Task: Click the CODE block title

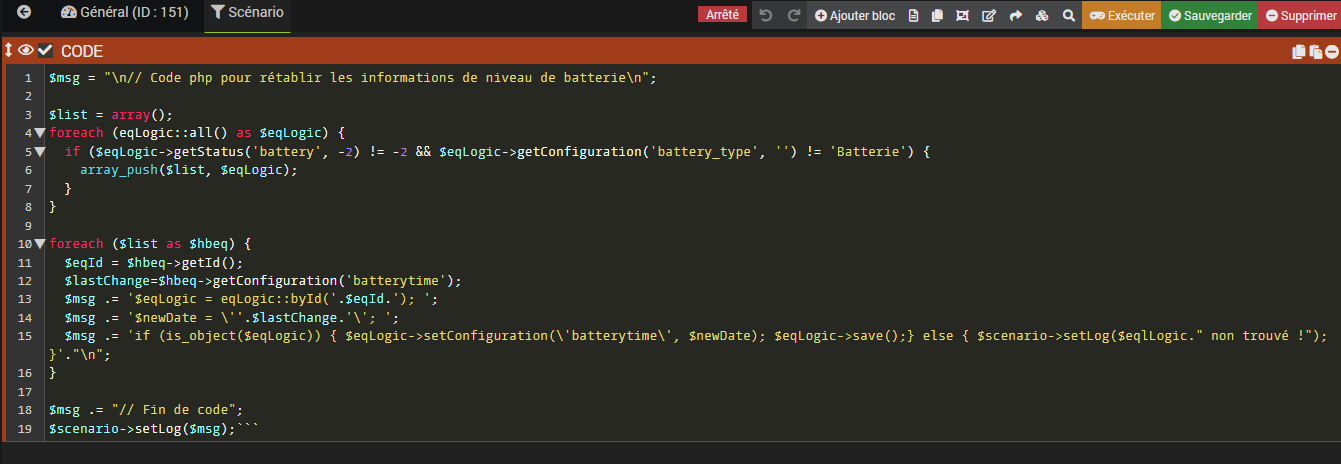Action: tap(82, 51)
